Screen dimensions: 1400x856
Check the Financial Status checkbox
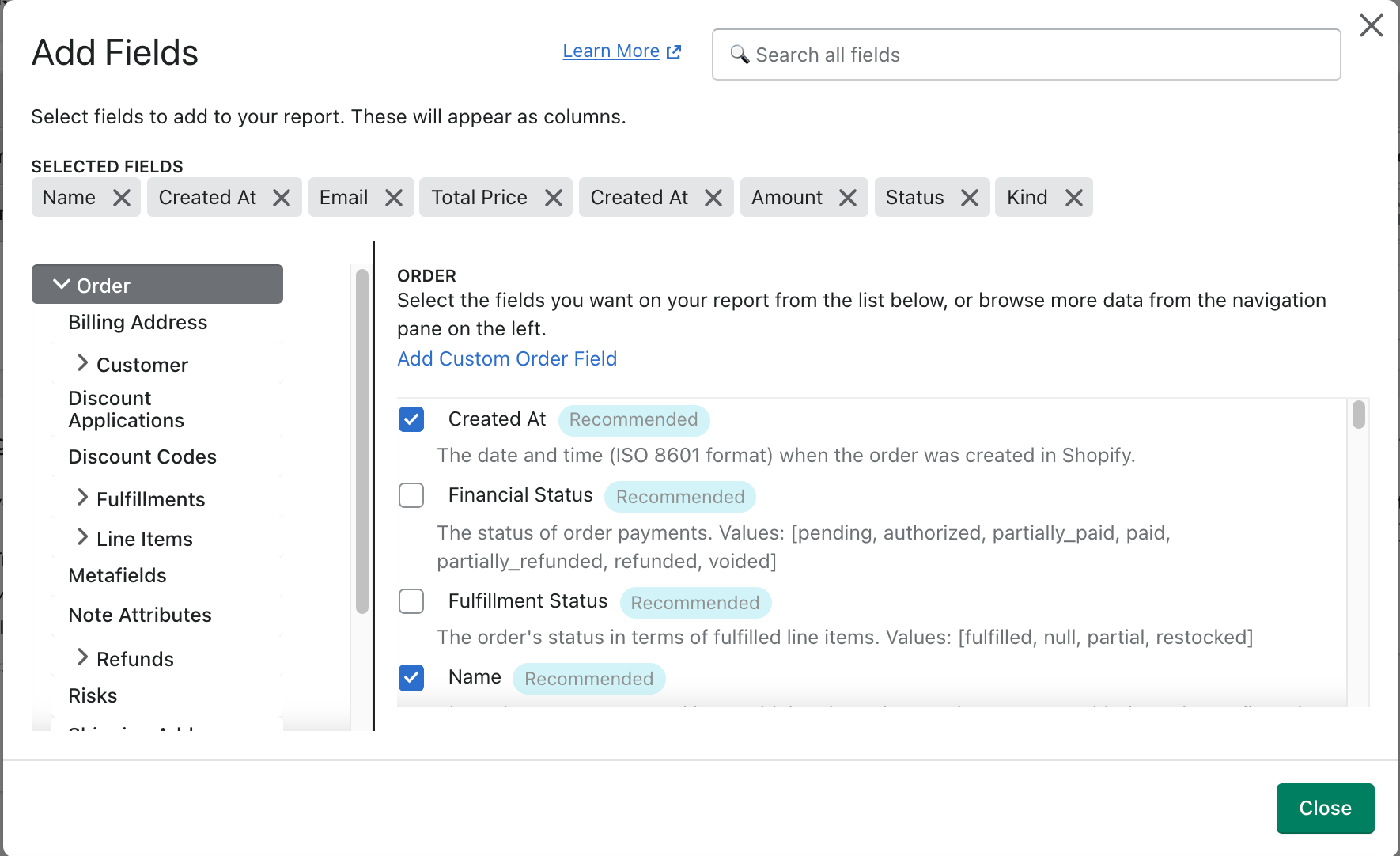coord(411,495)
